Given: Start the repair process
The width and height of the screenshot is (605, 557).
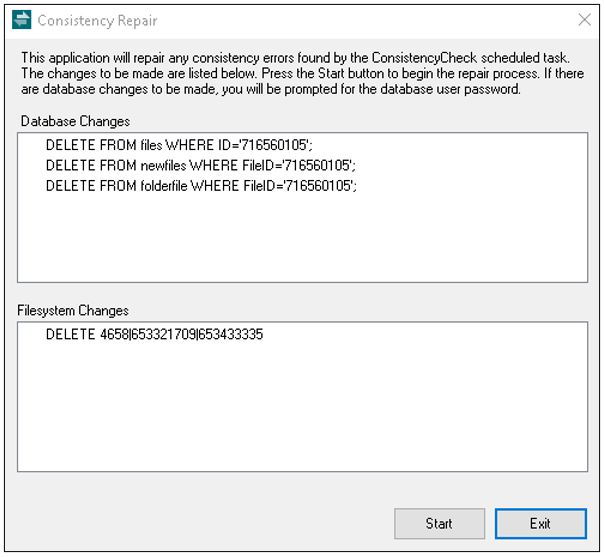Looking at the screenshot, I should [439, 523].
